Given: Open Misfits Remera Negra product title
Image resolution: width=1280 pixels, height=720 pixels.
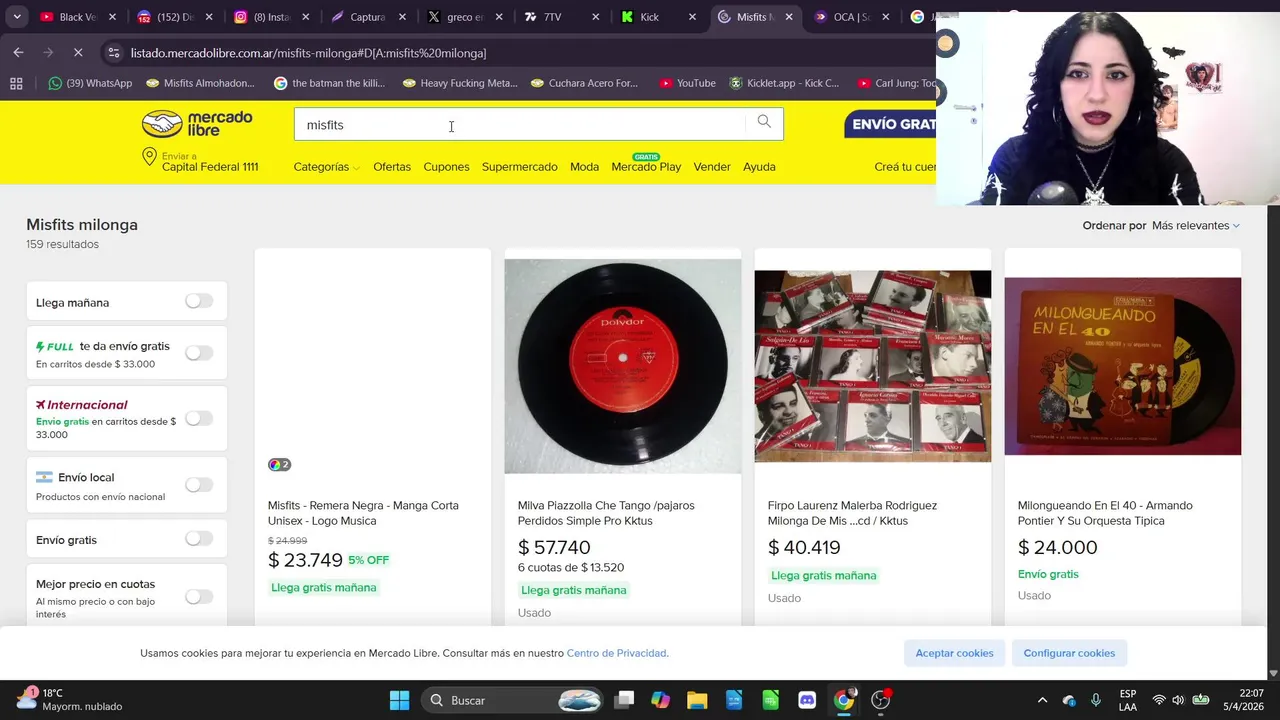Looking at the screenshot, I should pyautogui.click(x=364, y=513).
